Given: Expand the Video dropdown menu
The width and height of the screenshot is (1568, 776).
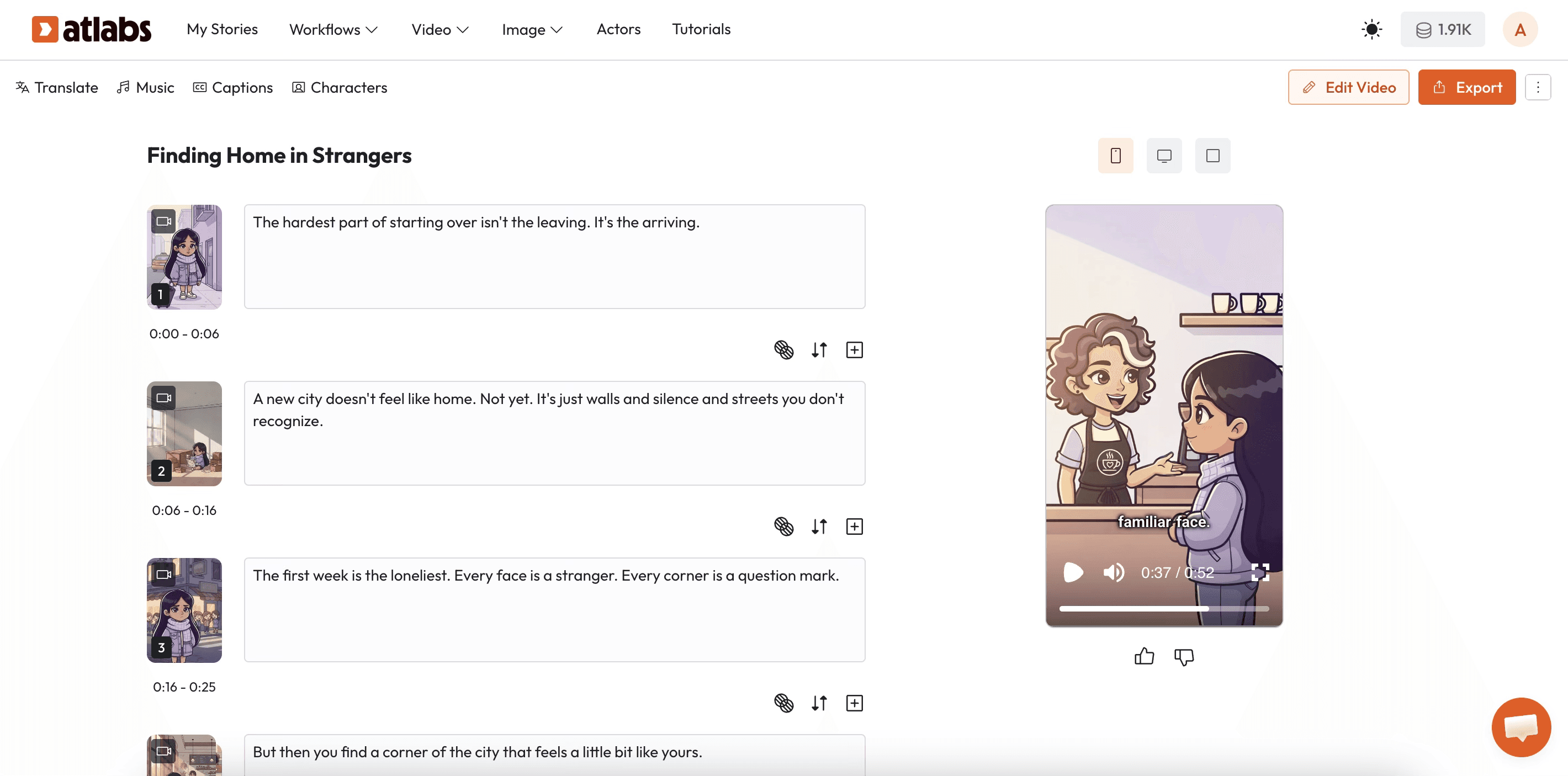Looking at the screenshot, I should 439,29.
